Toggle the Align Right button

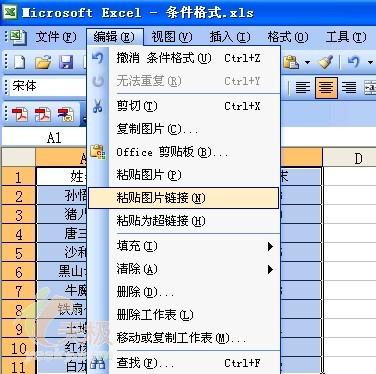pos(349,88)
